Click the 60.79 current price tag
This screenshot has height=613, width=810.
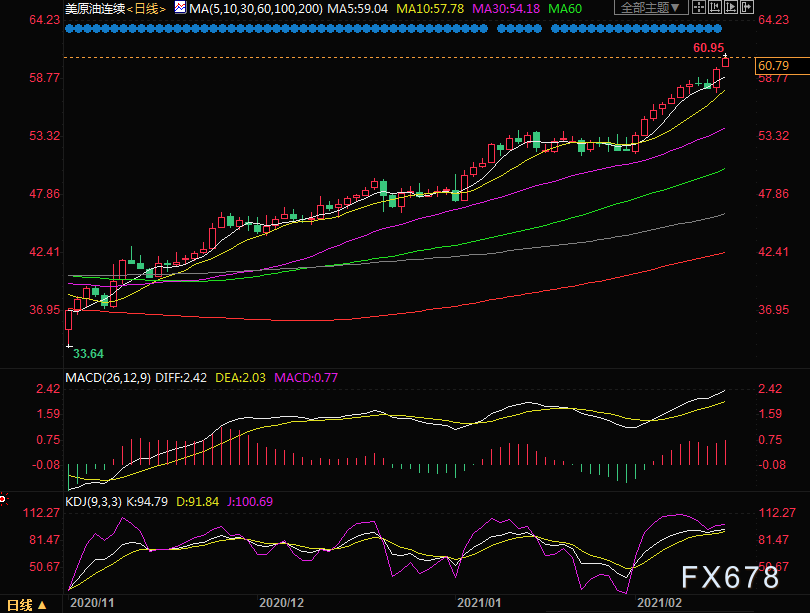[x=782, y=66]
